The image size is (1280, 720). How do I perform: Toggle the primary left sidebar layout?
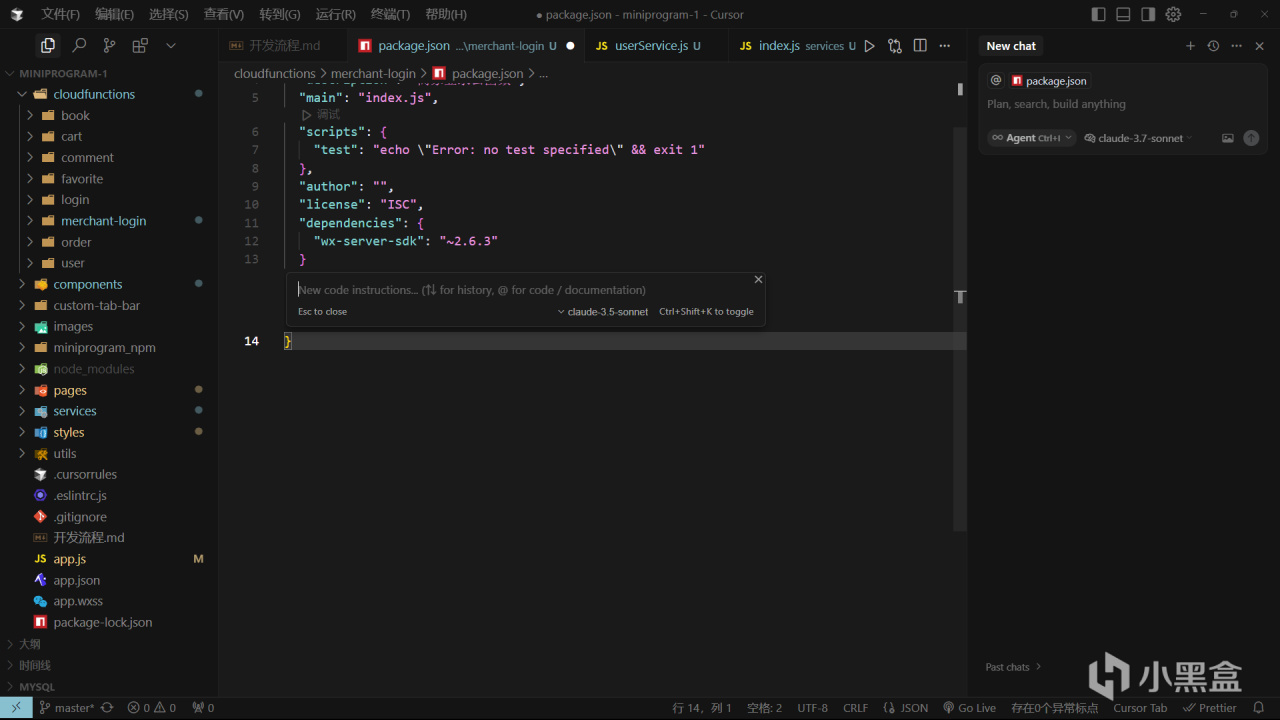(x=1098, y=14)
